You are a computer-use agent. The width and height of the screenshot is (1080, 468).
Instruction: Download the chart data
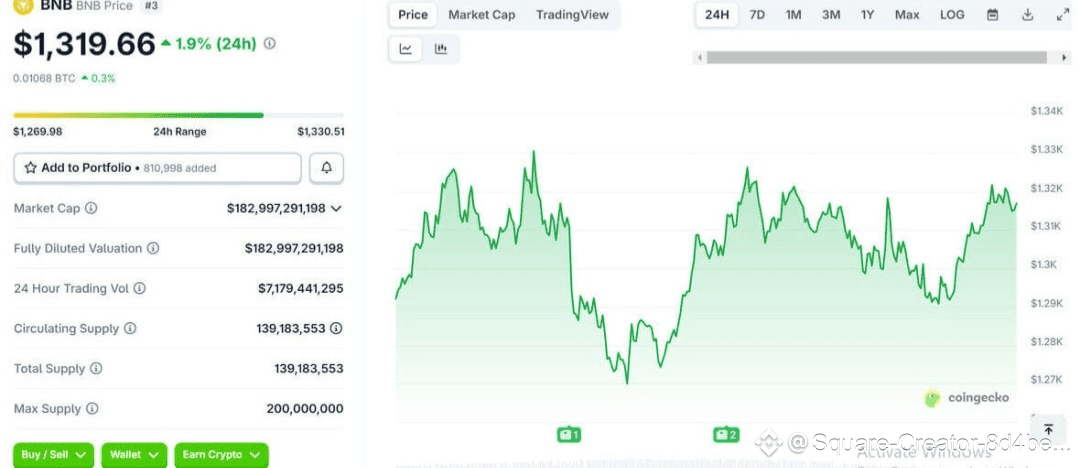(1027, 15)
